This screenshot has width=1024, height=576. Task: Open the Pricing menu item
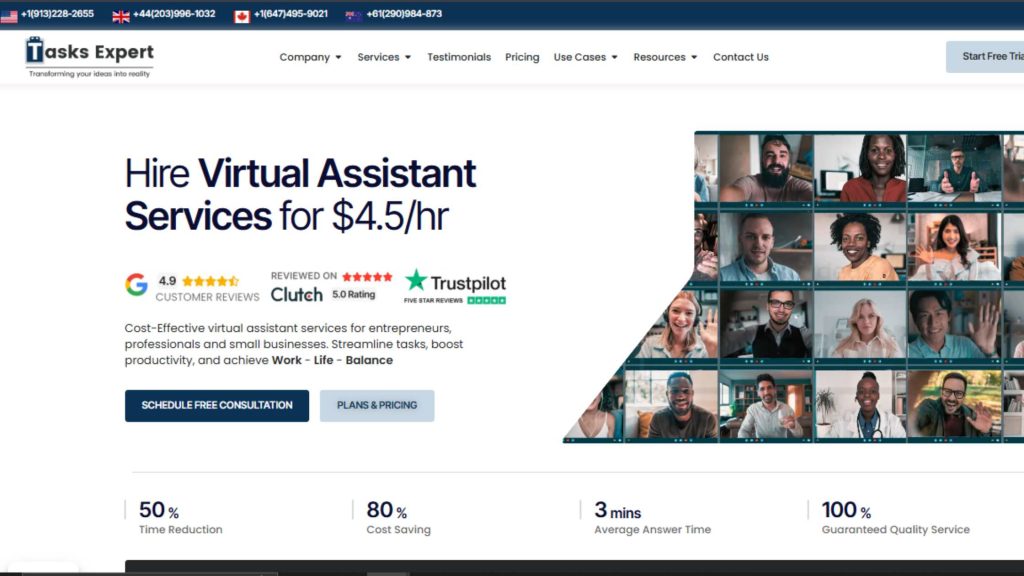522,57
